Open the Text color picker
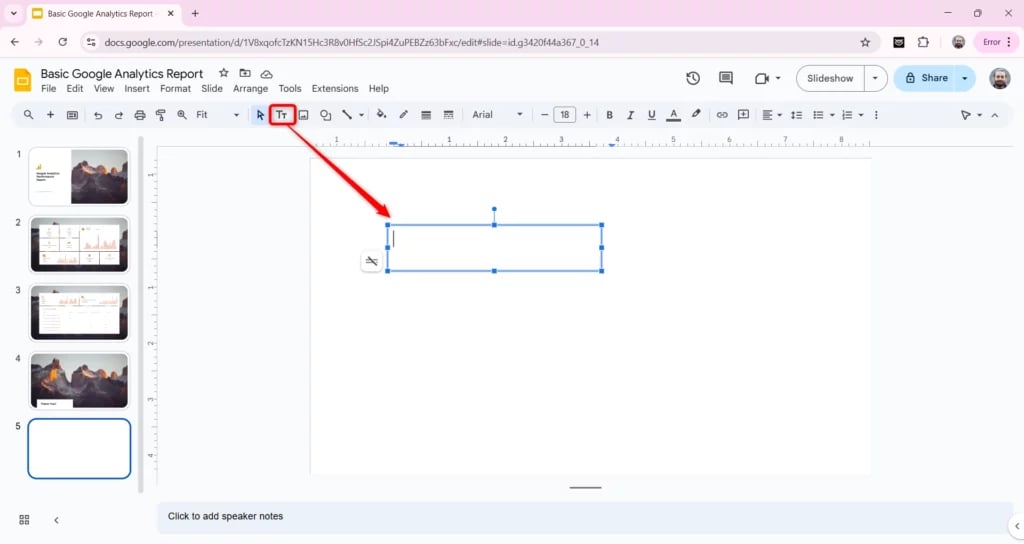Viewport: 1024px width, 544px height. 673,115
